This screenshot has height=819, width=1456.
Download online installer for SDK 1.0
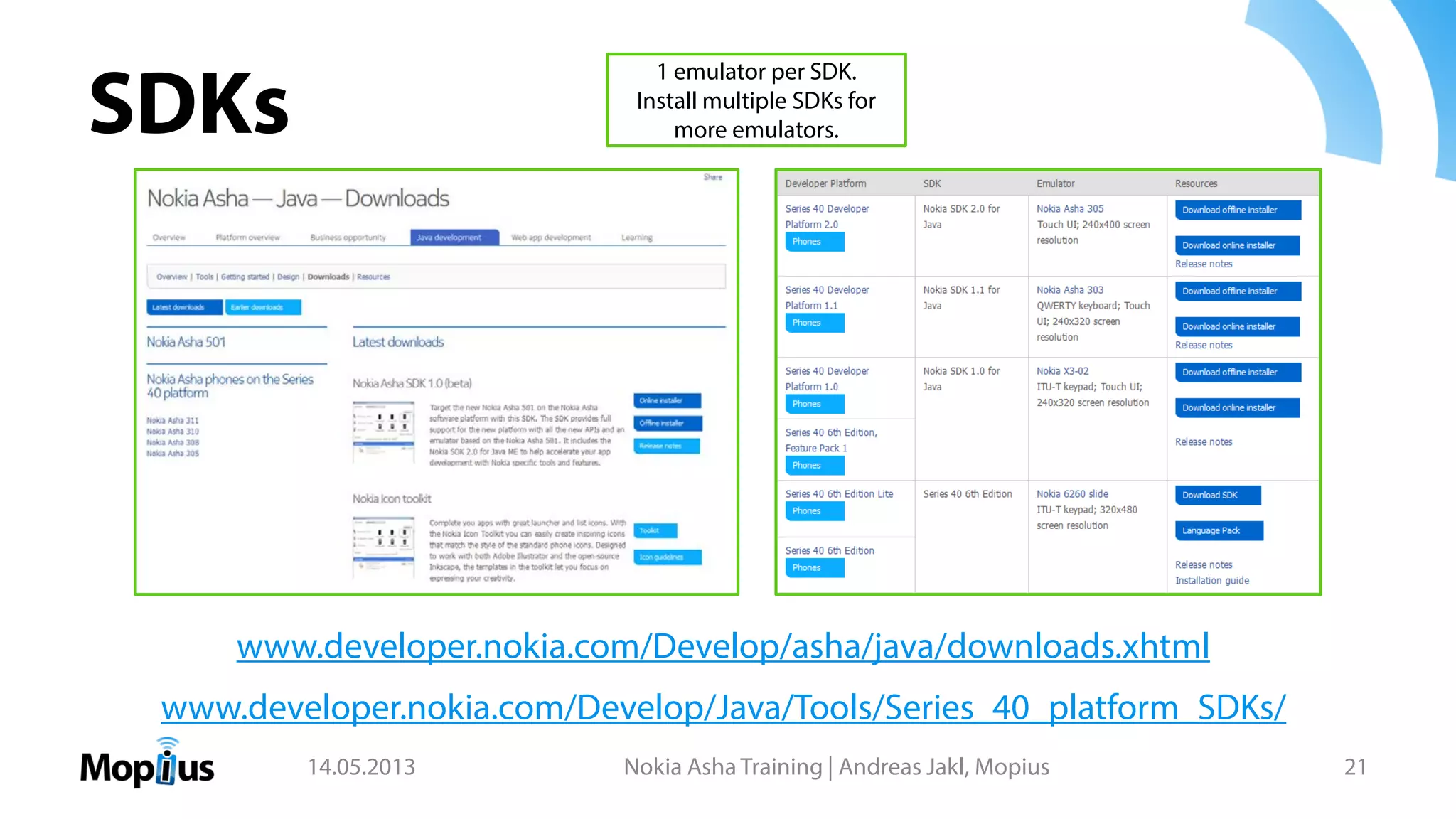1237,407
